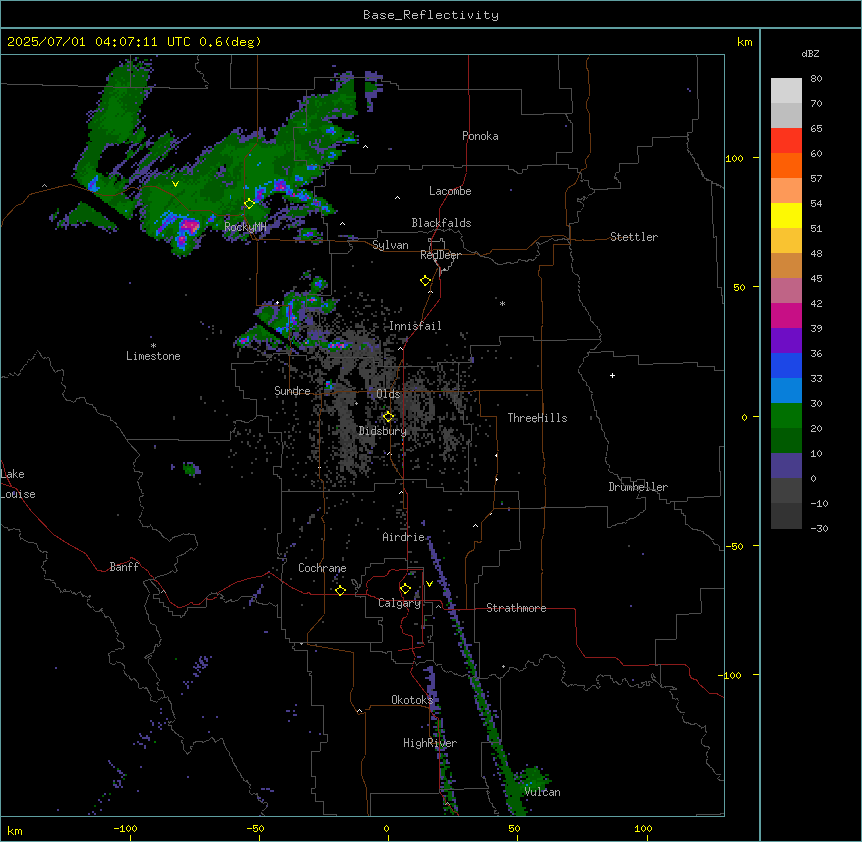Image resolution: width=862 pixels, height=842 pixels.
Task: Click the Okotoks label
Action: 412,700
